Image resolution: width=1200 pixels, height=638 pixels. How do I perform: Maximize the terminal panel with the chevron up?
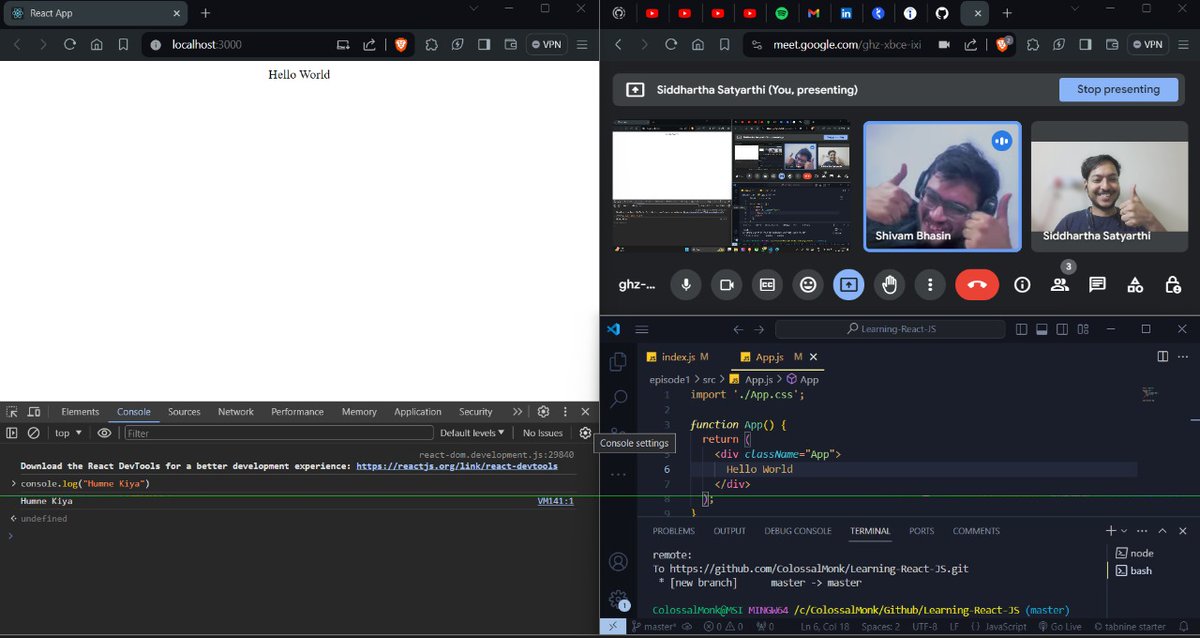(x=1163, y=531)
